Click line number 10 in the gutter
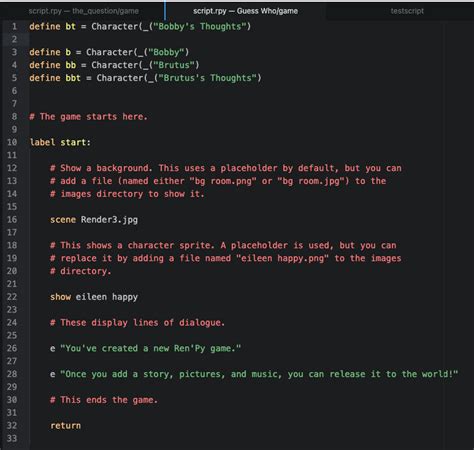 pyautogui.click(x=12, y=142)
